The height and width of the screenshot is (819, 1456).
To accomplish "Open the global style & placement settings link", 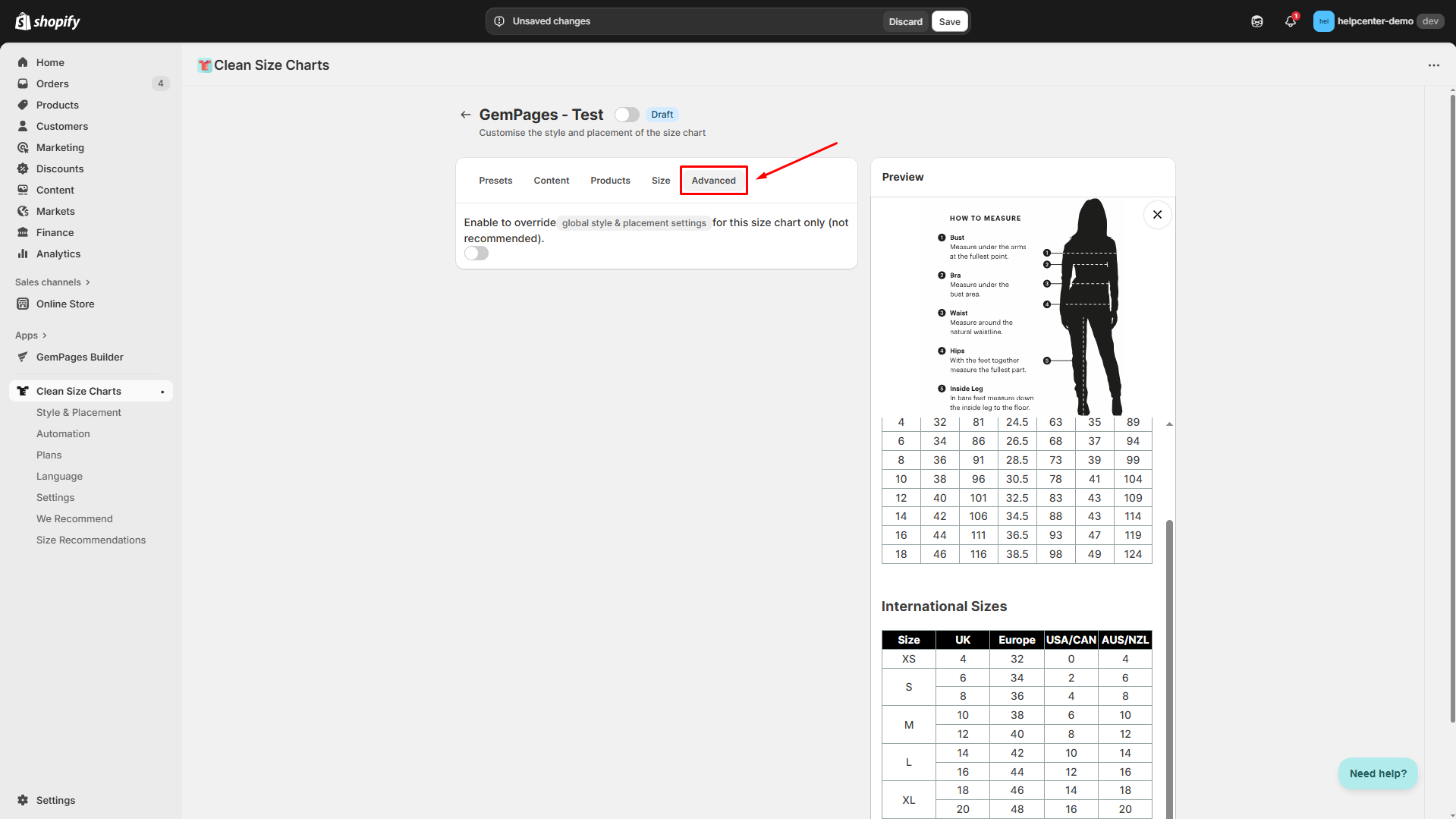I will coord(634,223).
